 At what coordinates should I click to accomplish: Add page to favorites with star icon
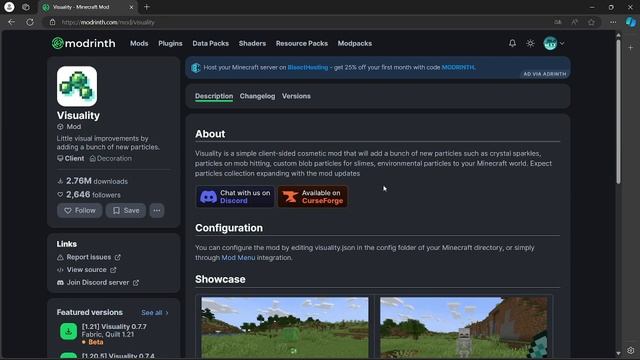coord(591,22)
